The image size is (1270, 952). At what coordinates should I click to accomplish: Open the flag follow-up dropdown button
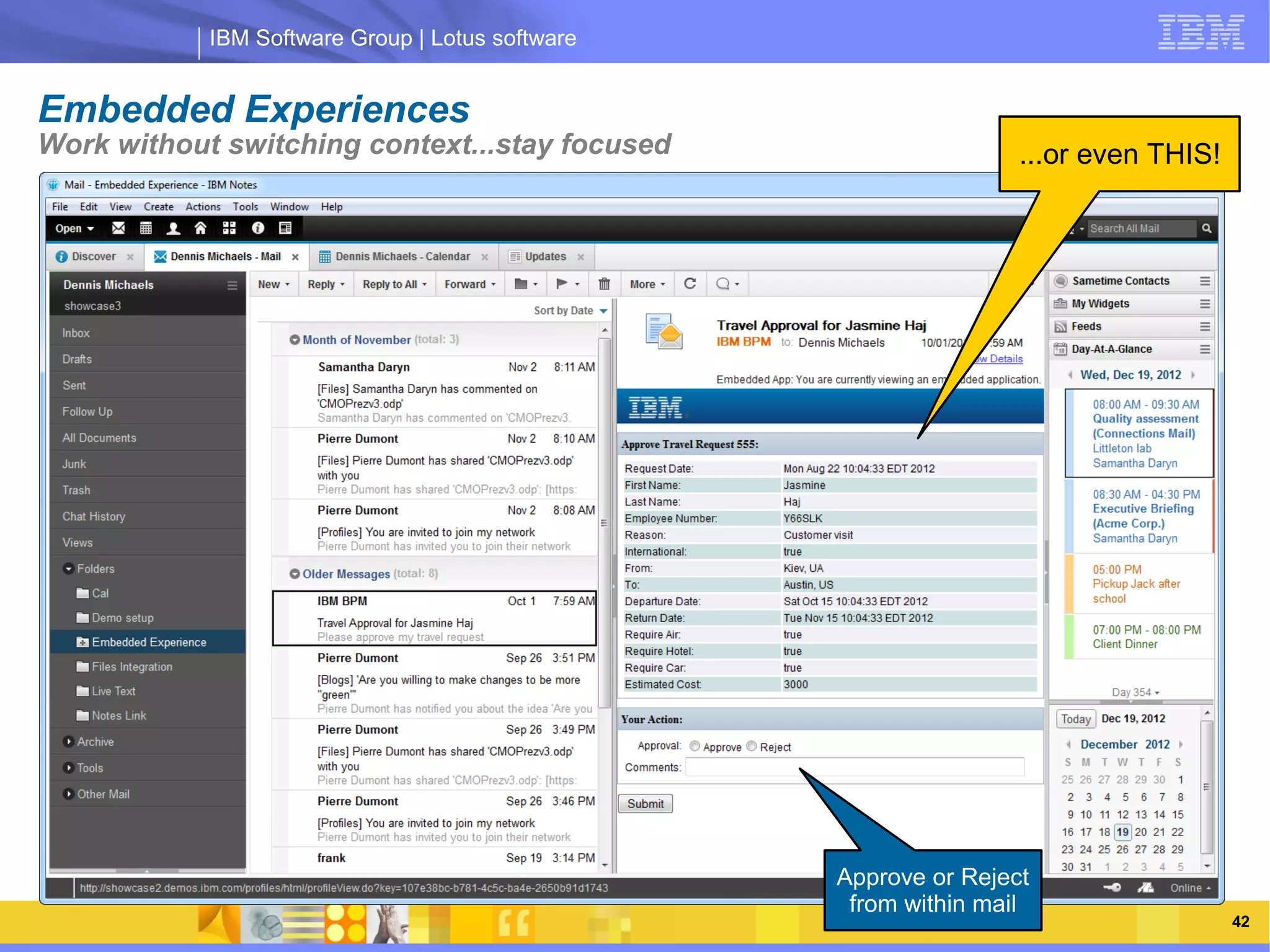[567, 284]
